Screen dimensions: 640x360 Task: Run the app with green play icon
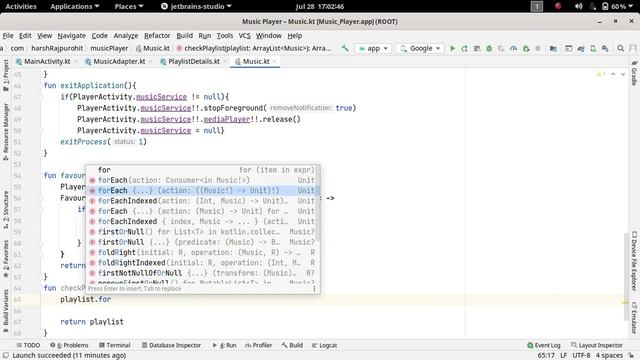[x=452, y=48]
